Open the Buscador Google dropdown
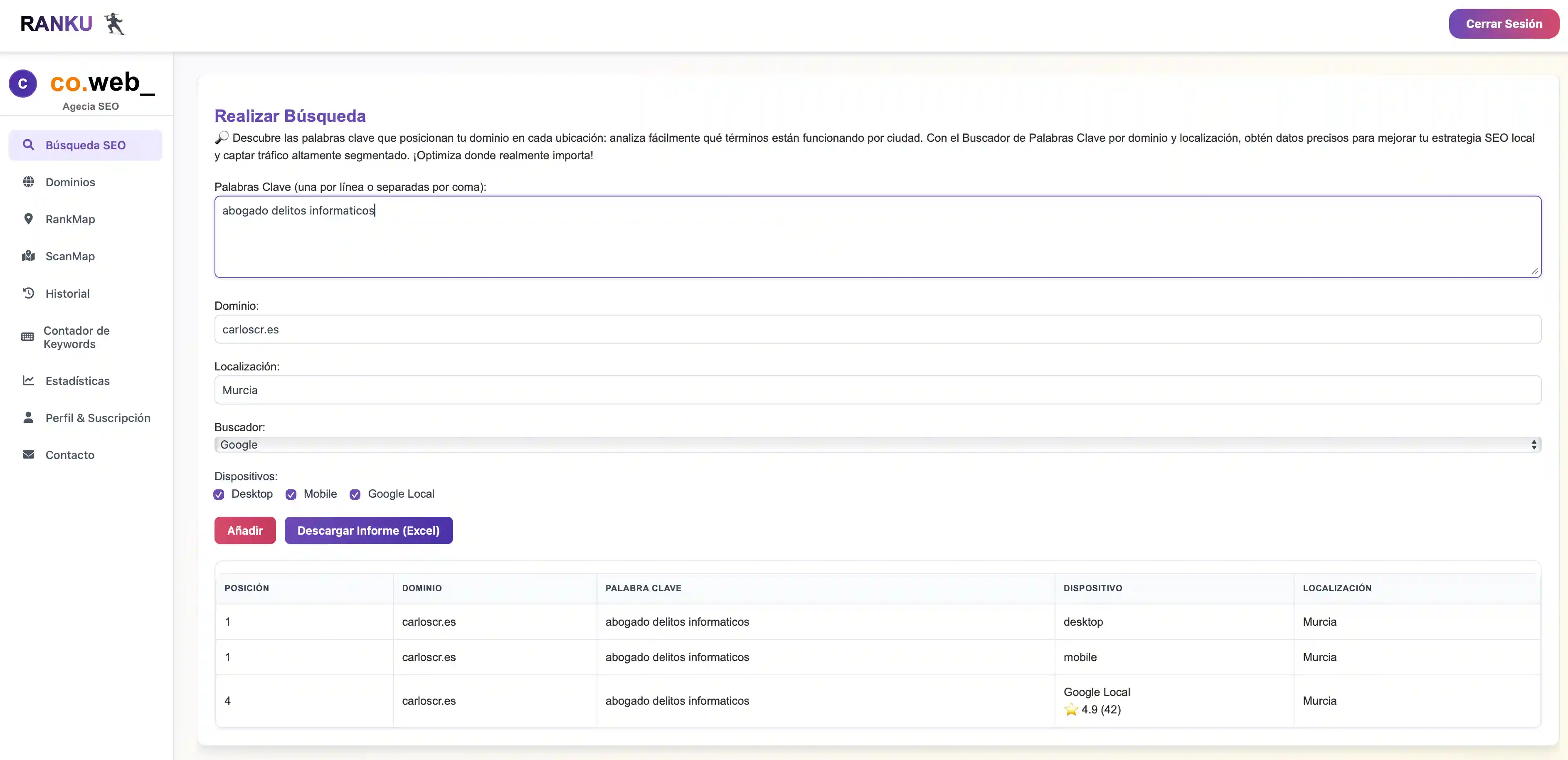 point(877,445)
